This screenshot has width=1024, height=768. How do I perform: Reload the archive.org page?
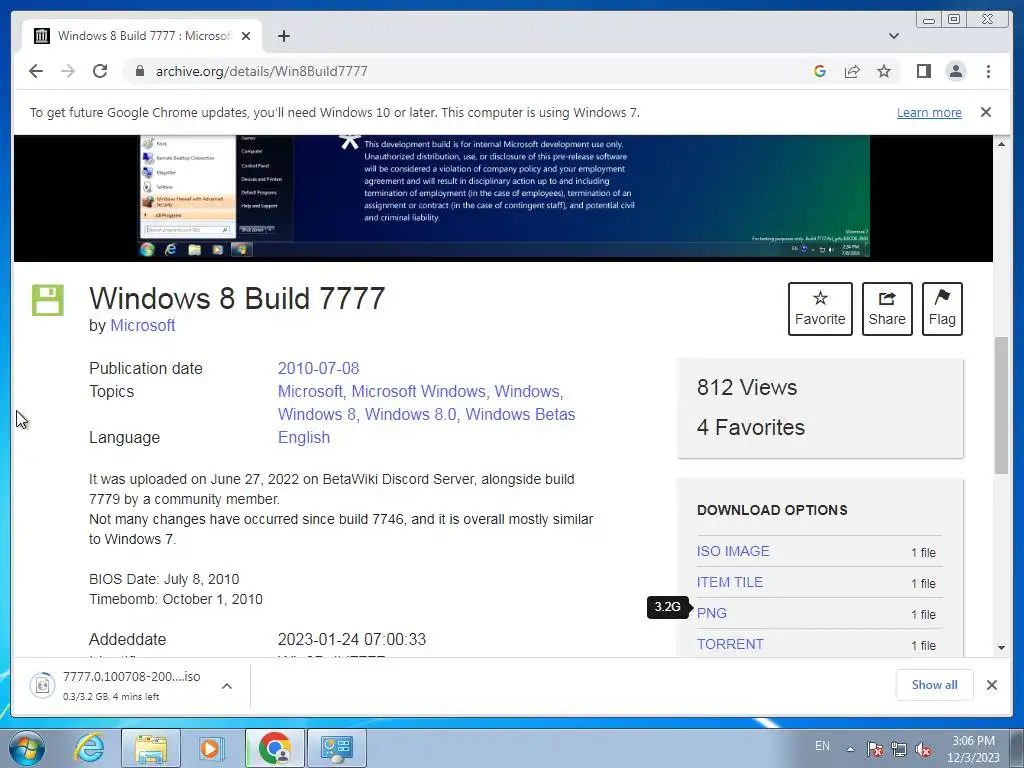point(100,71)
